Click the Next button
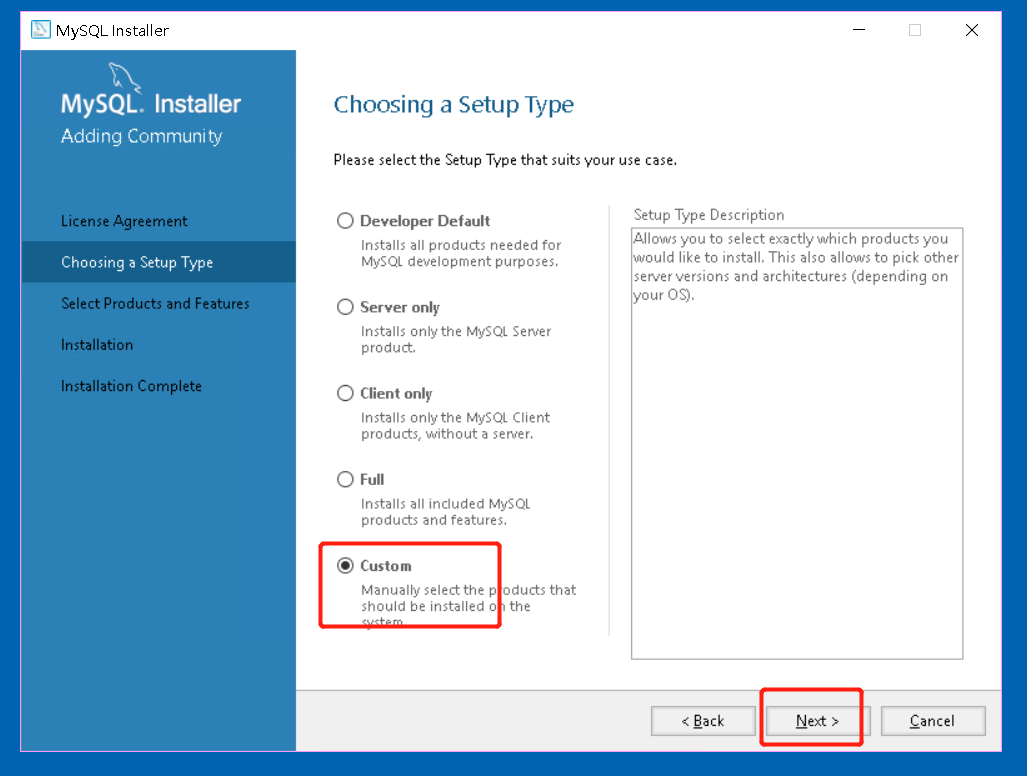1027x776 pixels. [x=817, y=721]
